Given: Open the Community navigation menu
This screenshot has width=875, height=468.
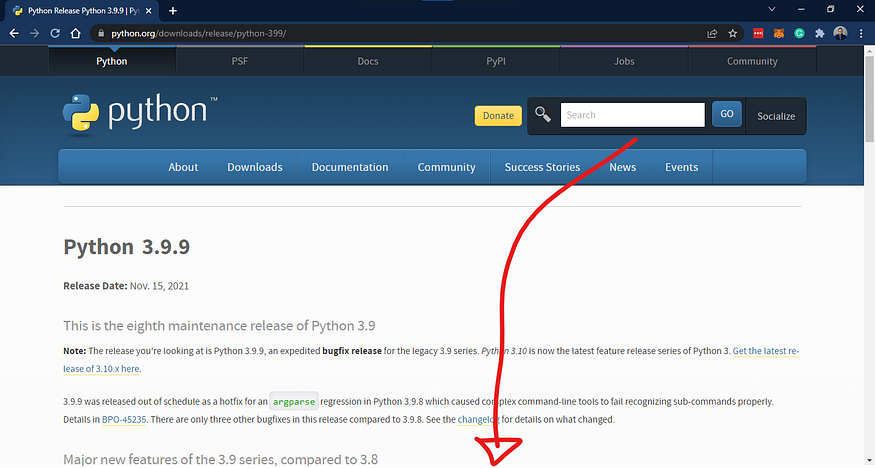Looking at the screenshot, I should 446,167.
